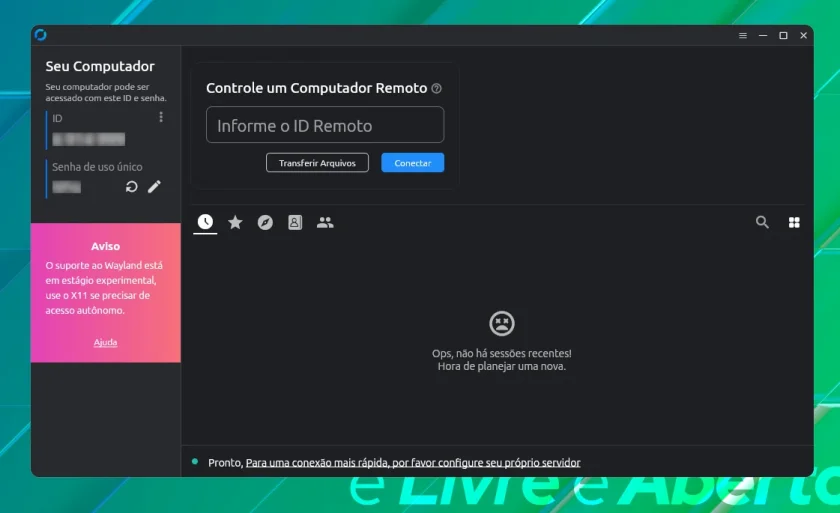The image size is (840, 513).
Task: Minimize the RustDesk window
Action: click(x=763, y=35)
